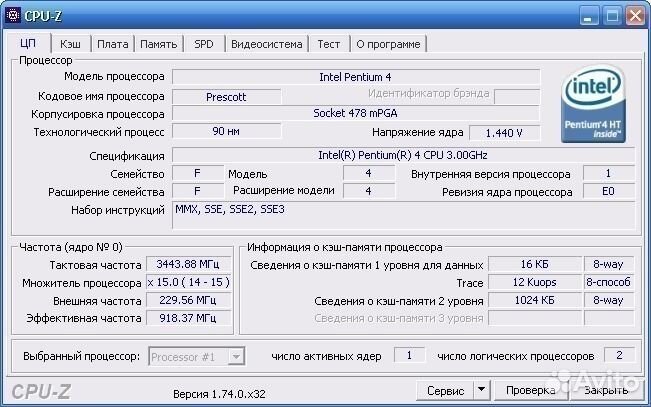Expand the Сервис dropdown arrow
Image resolution: width=651 pixels, height=407 pixels.
click(482, 390)
